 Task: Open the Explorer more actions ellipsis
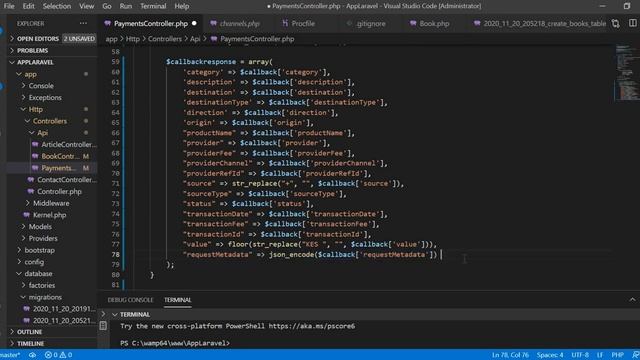tap(83, 24)
